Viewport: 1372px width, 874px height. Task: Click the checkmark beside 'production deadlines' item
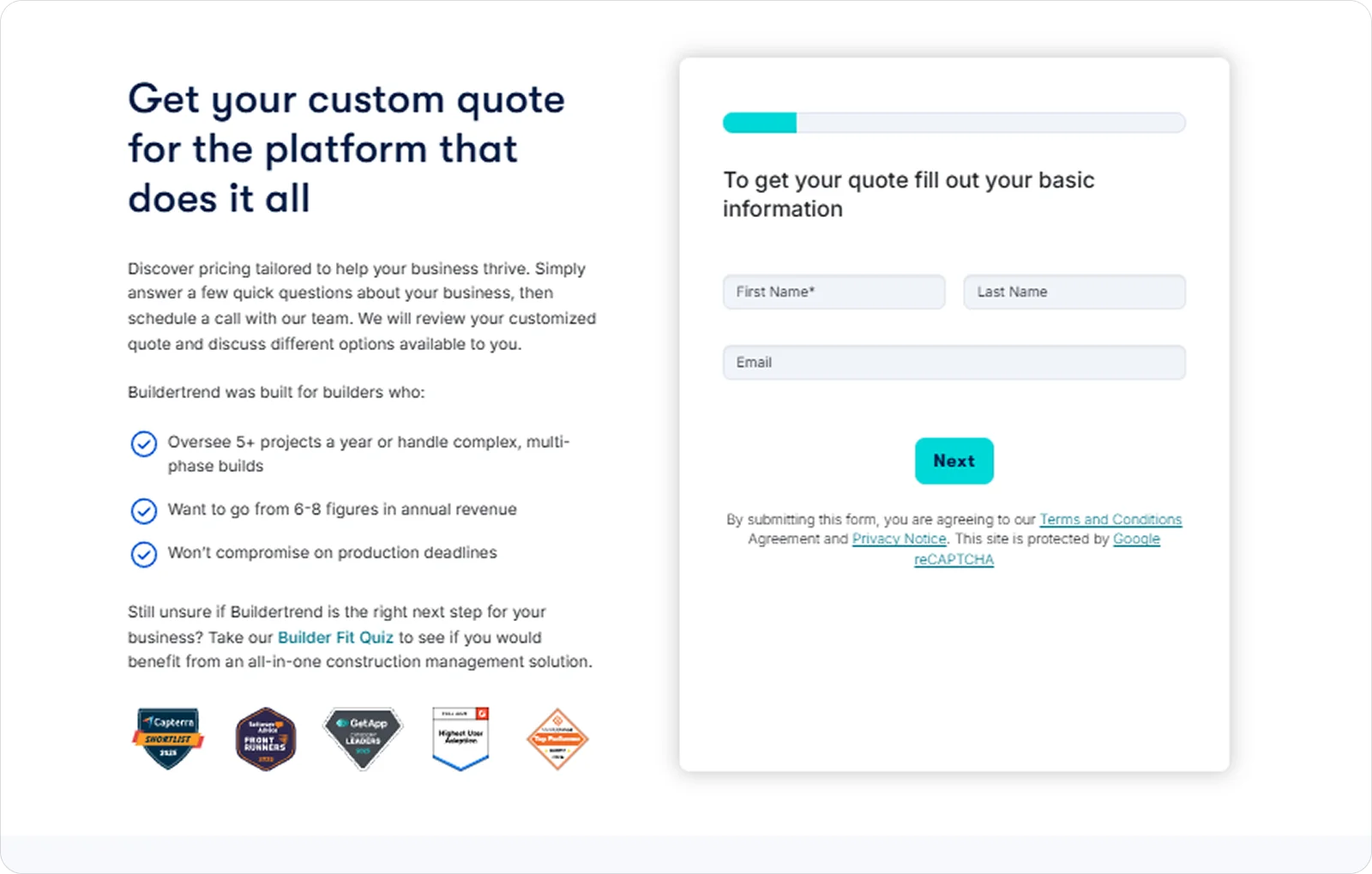pyautogui.click(x=144, y=555)
